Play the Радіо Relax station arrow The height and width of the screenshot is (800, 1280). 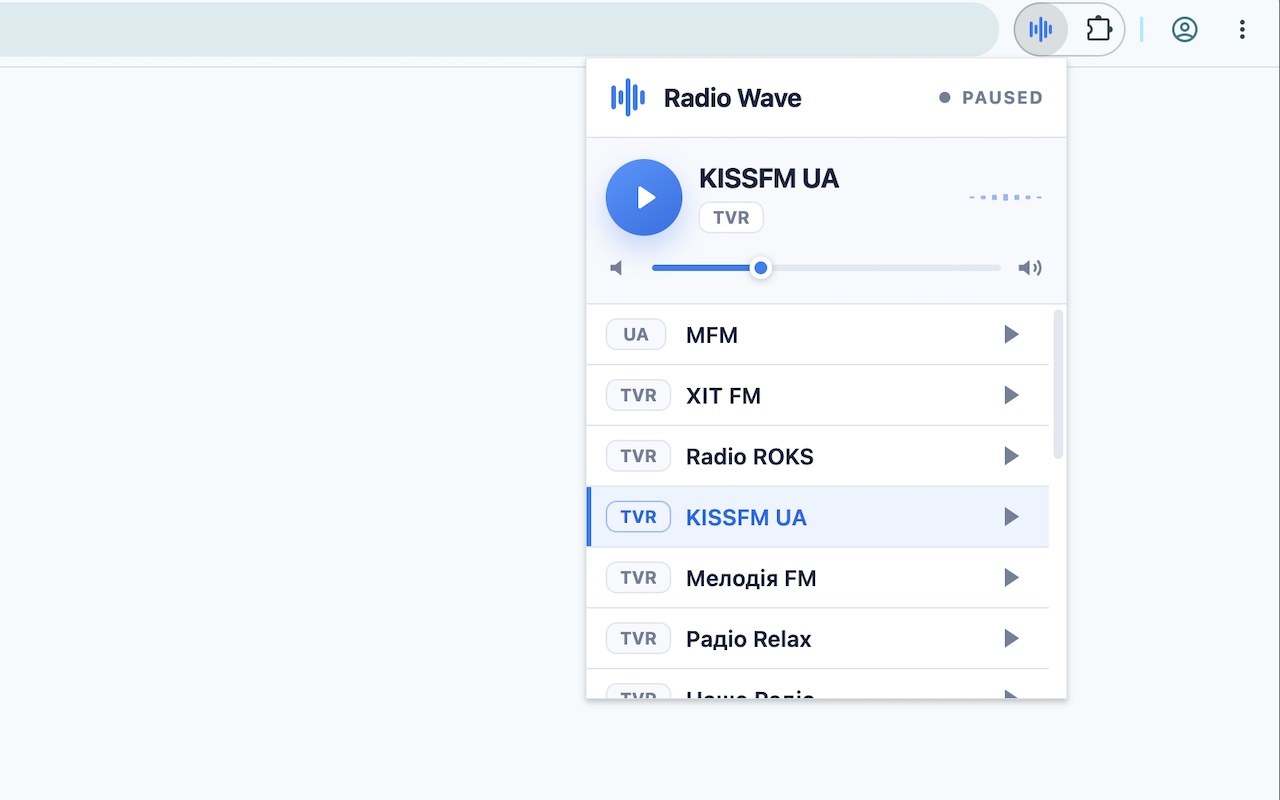pyautogui.click(x=1011, y=639)
